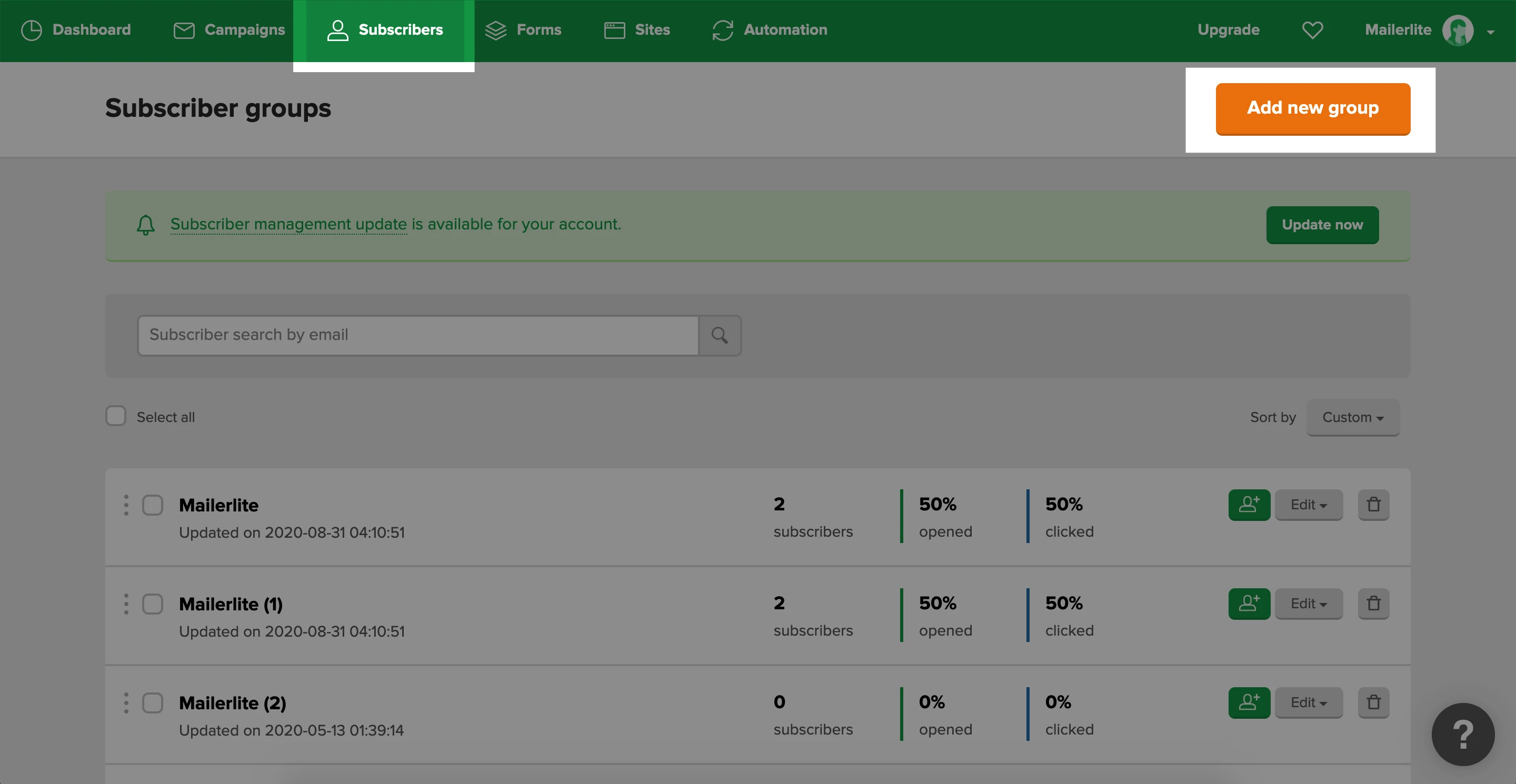This screenshot has width=1516, height=784.
Task: Tick the Mailerlite (1) group checkbox
Action: (153, 604)
